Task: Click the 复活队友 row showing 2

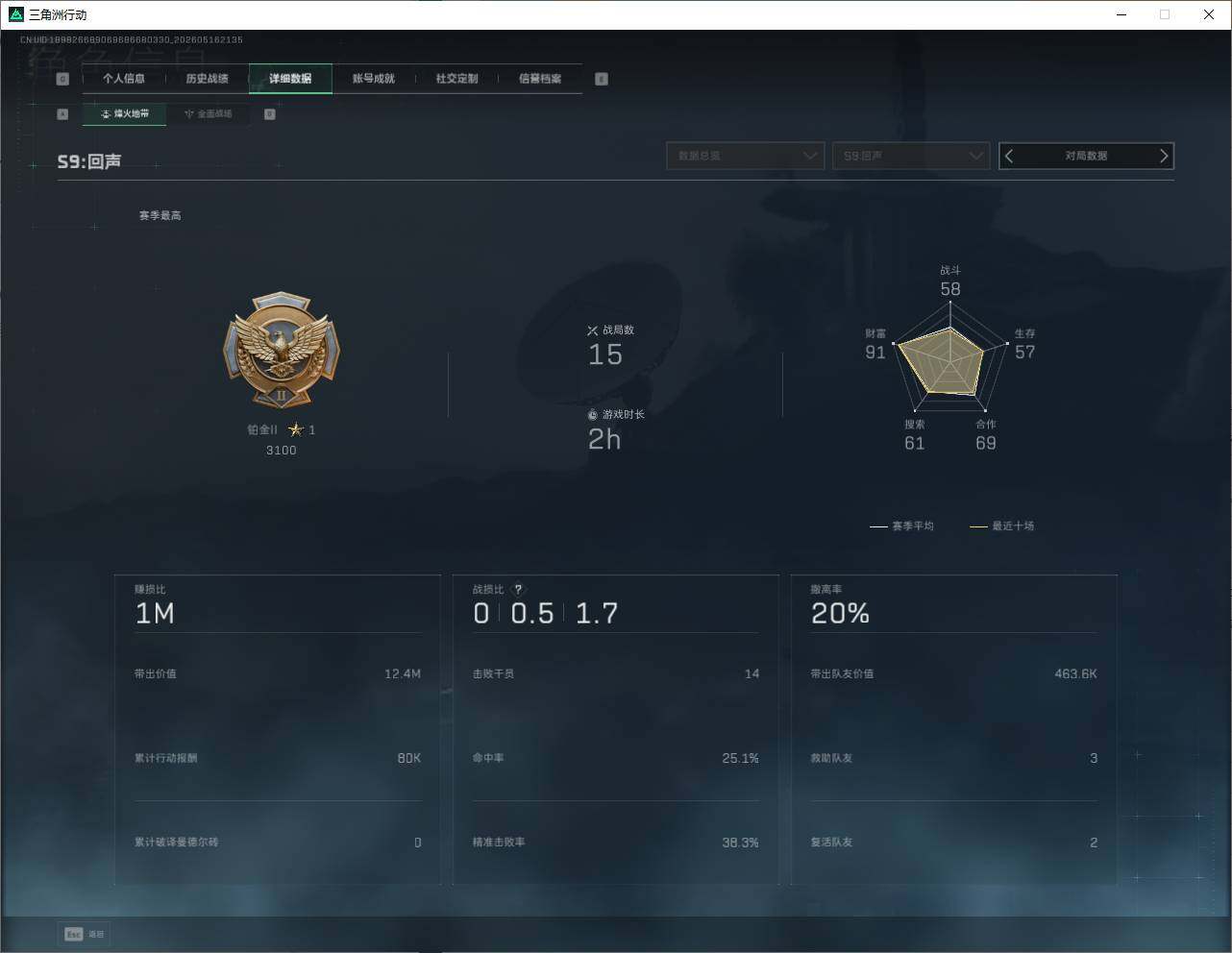Action: pos(954,843)
